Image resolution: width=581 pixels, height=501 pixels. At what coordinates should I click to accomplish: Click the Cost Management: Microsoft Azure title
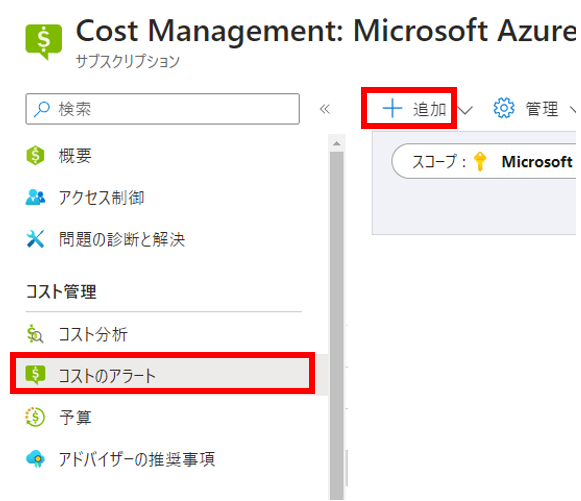tap(325, 30)
